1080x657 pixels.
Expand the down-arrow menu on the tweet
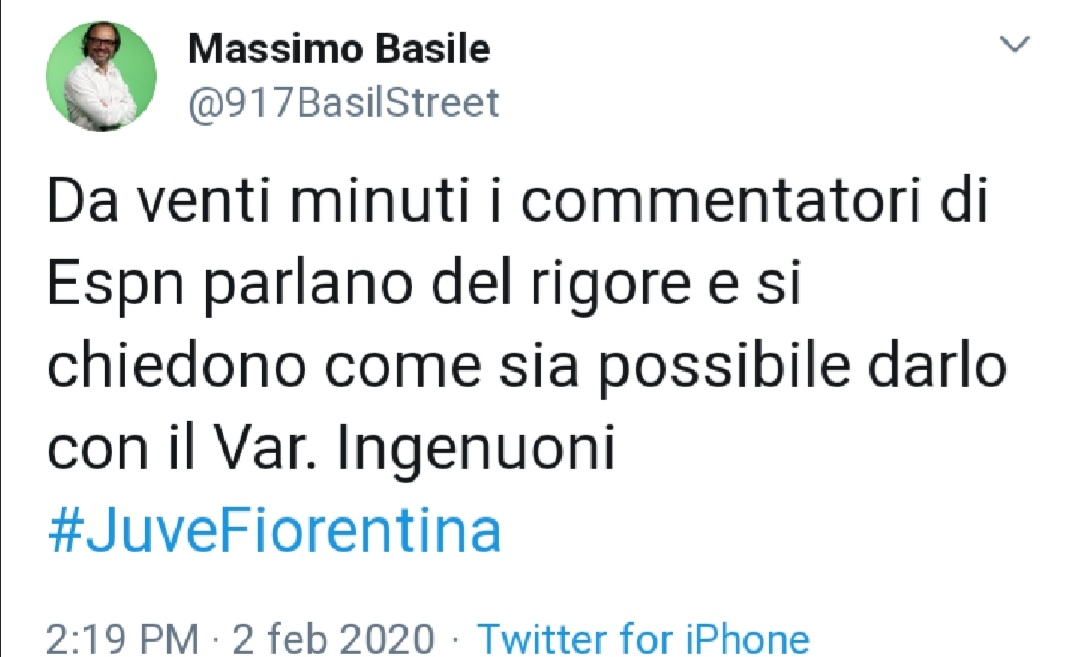(x=1016, y=45)
